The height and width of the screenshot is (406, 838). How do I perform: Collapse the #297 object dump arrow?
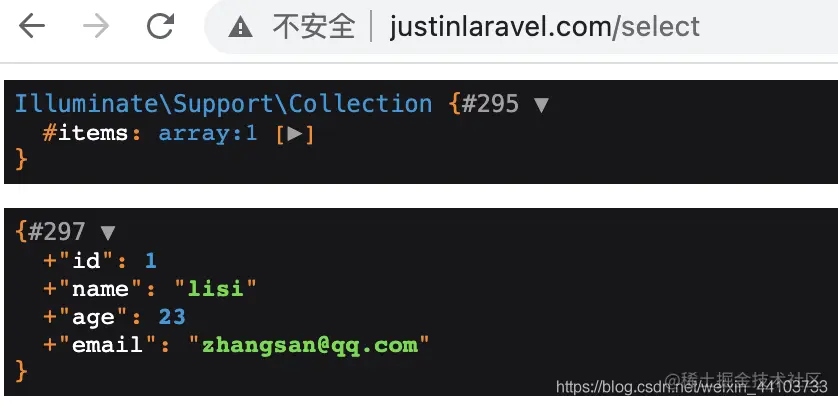(108, 232)
